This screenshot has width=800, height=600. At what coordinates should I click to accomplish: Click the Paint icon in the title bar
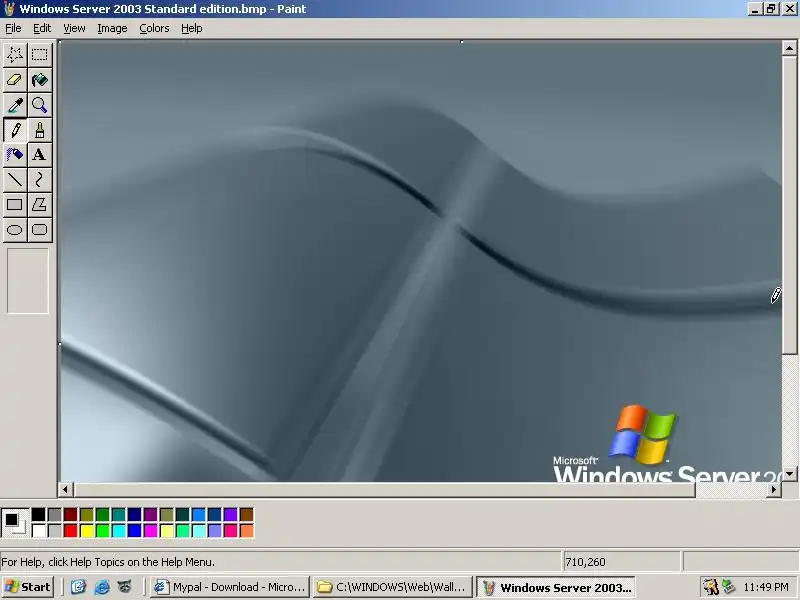click(9, 9)
